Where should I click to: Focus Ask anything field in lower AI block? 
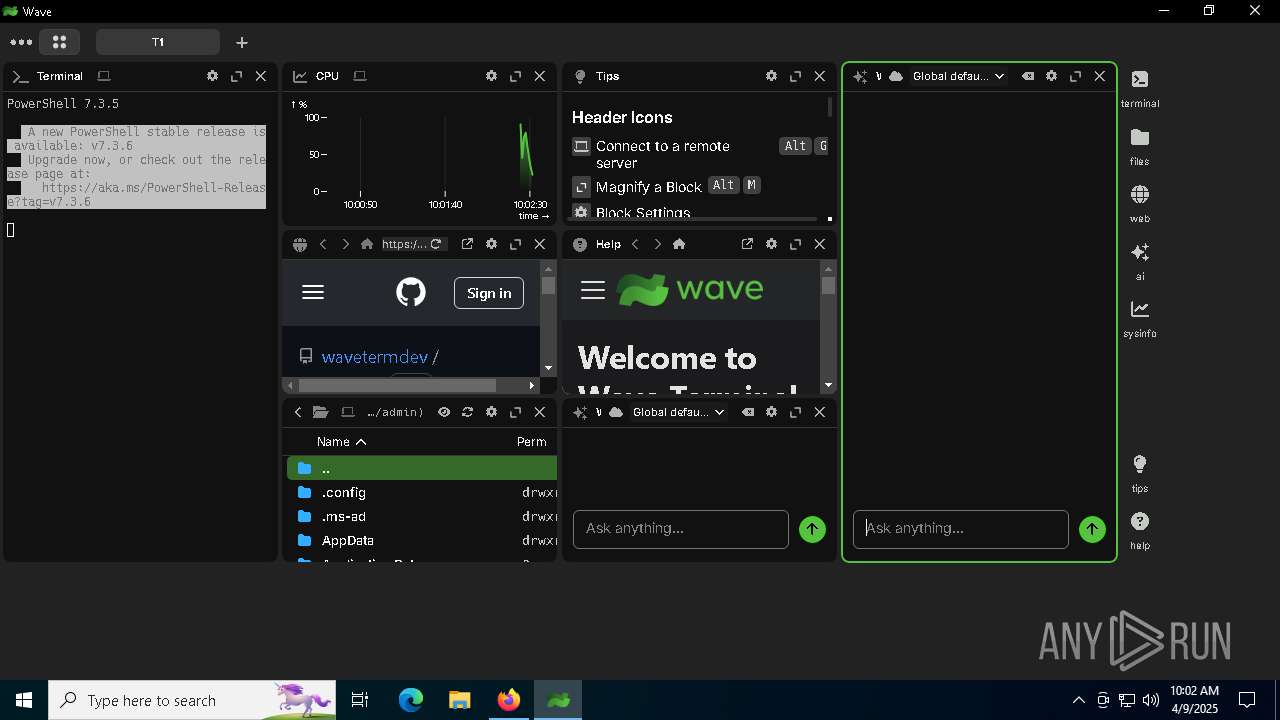681,529
